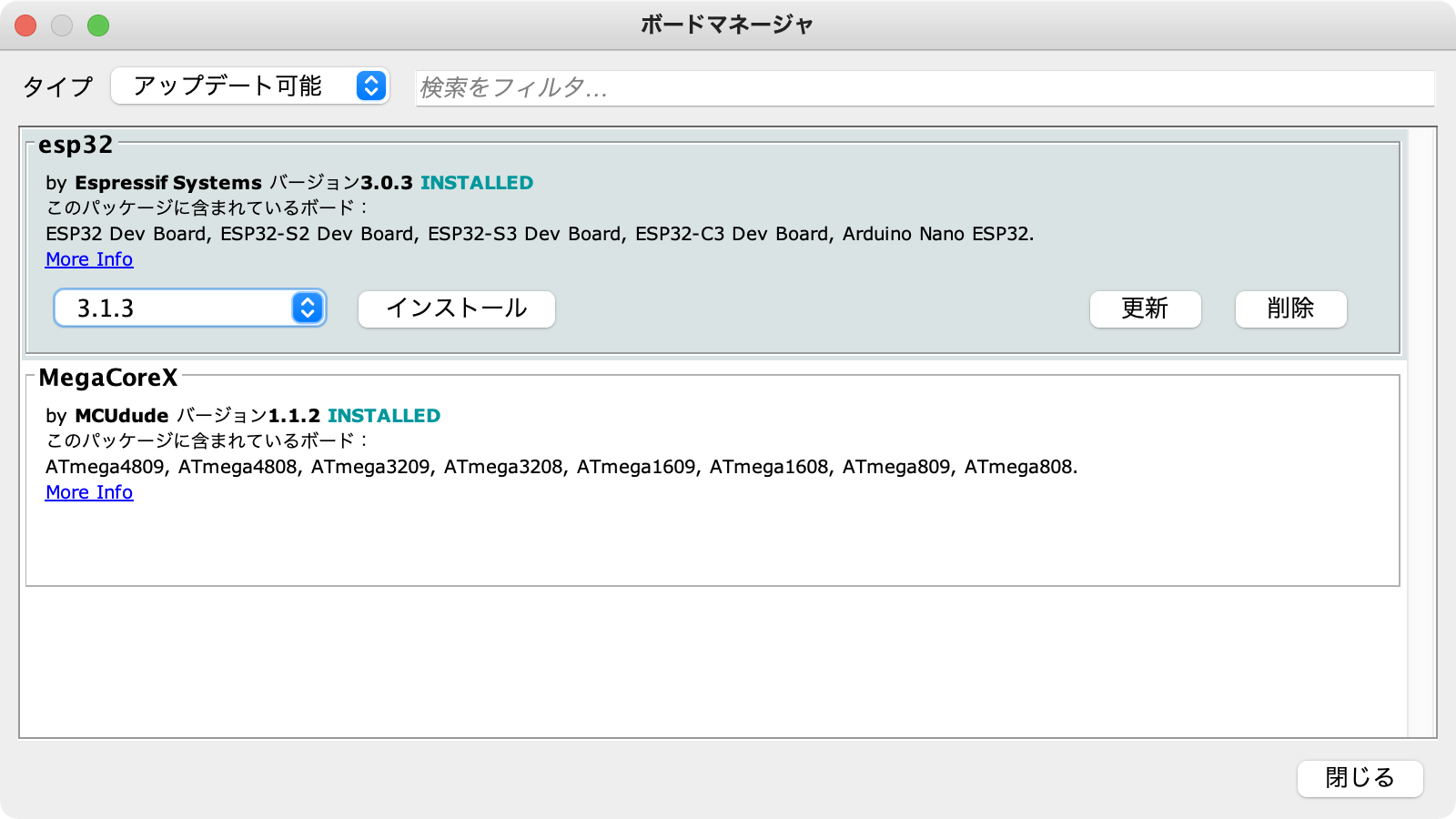Open the esp32 More Info link
The width and height of the screenshot is (1456, 819).
tap(89, 259)
